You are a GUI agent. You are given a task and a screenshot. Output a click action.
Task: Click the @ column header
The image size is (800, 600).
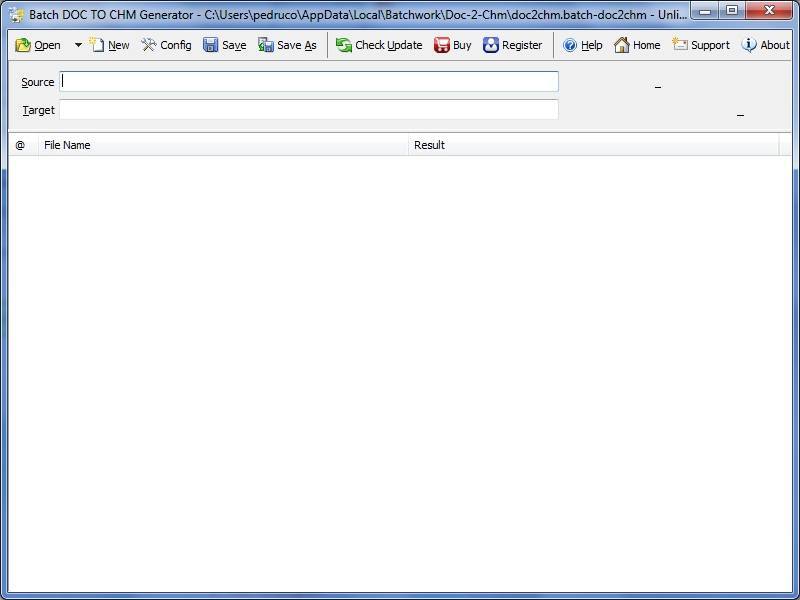[22, 145]
